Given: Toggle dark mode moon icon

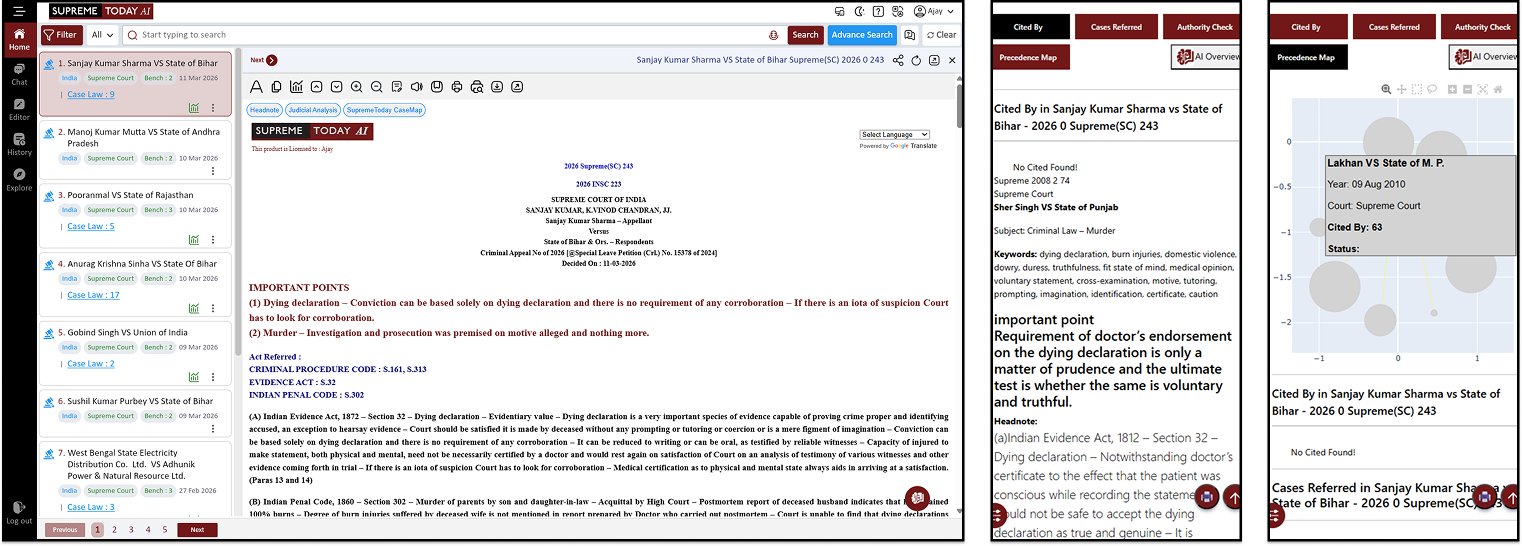Looking at the screenshot, I should [858, 12].
